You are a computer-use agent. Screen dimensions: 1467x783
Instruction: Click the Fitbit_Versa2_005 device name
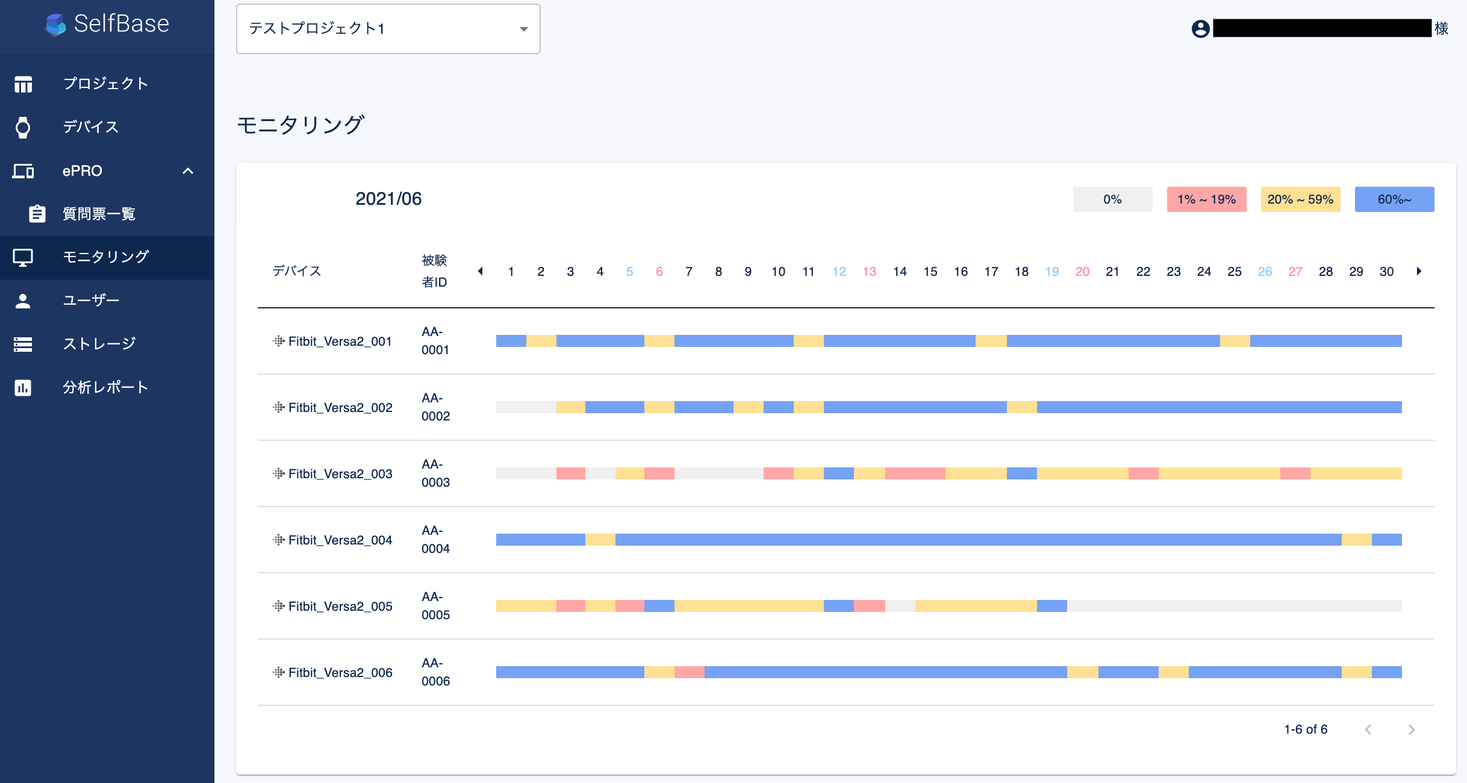(x=340, y=606)
